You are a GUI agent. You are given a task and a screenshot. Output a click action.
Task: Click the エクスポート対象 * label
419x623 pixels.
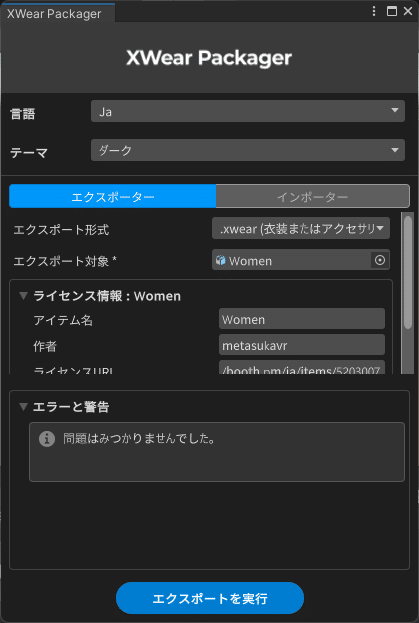point(65,261)
